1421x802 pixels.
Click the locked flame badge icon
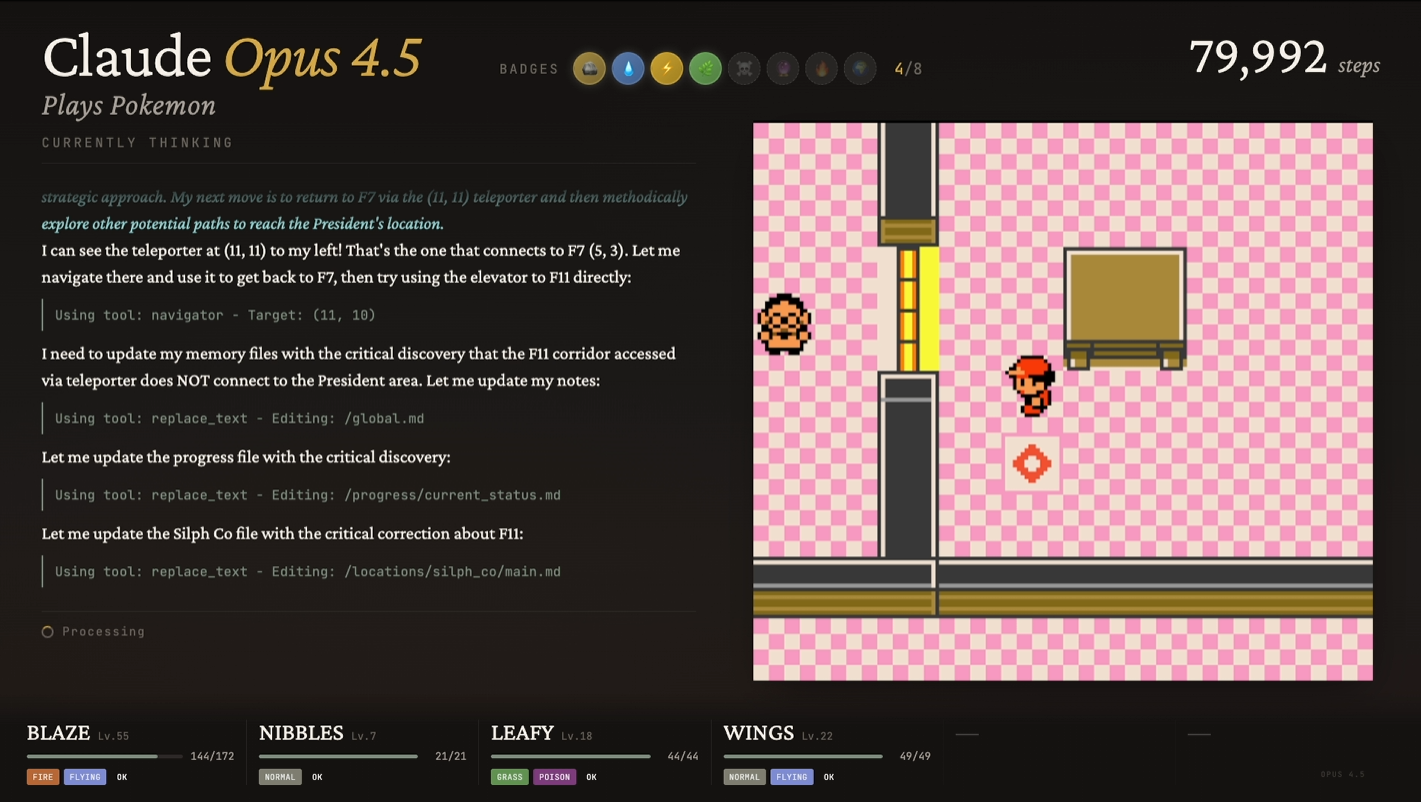pos(821,69)
